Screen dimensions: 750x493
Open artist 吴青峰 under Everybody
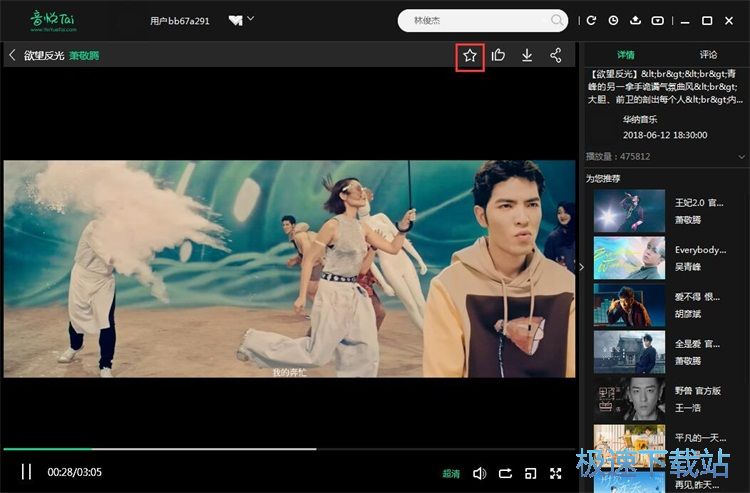point(688,267)
